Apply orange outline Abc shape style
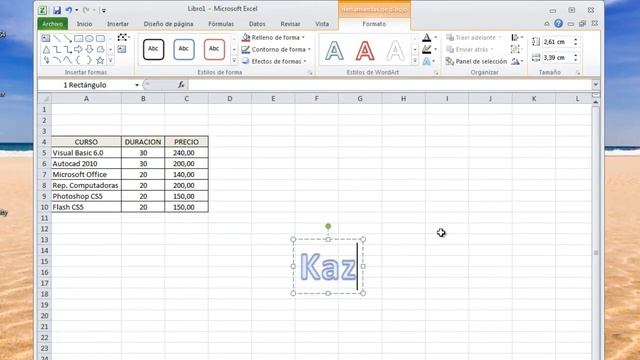The height and width of the screenshot is (360, 640). [214, 49]
